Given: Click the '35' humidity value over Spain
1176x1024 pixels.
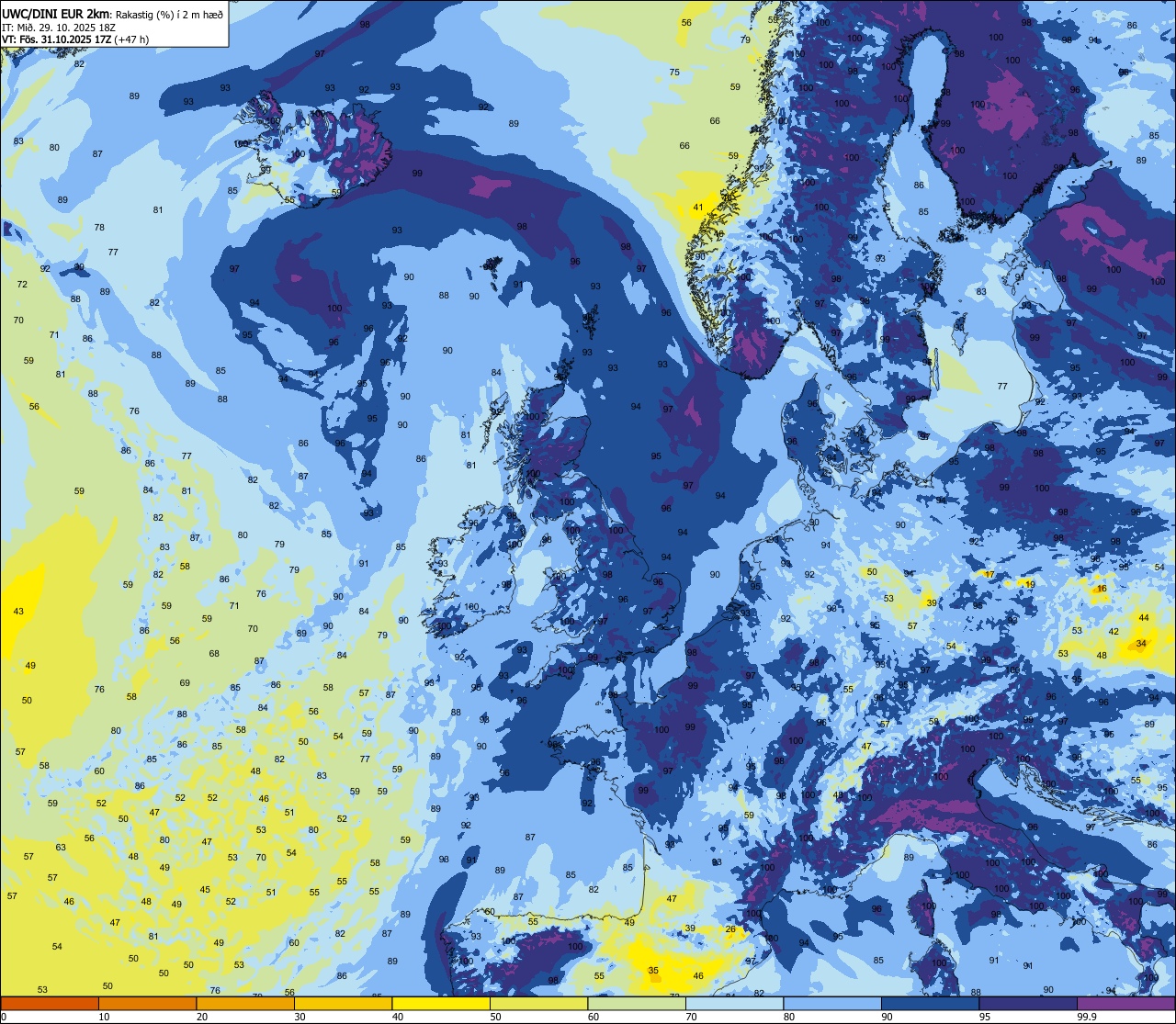Looking at the screenshot, I should point(653,971).
